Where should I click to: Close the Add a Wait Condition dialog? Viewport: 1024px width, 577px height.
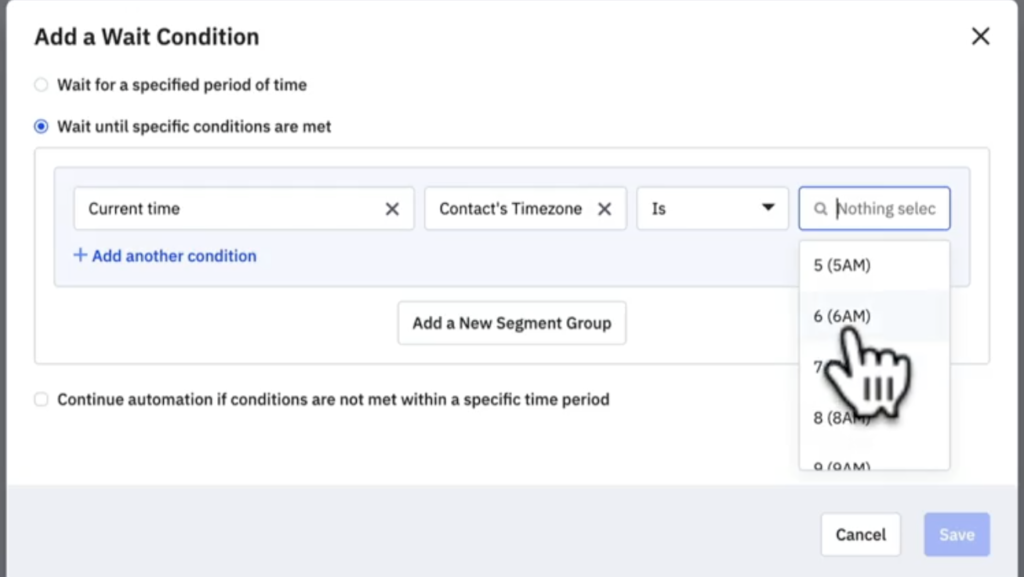[980, 37]
